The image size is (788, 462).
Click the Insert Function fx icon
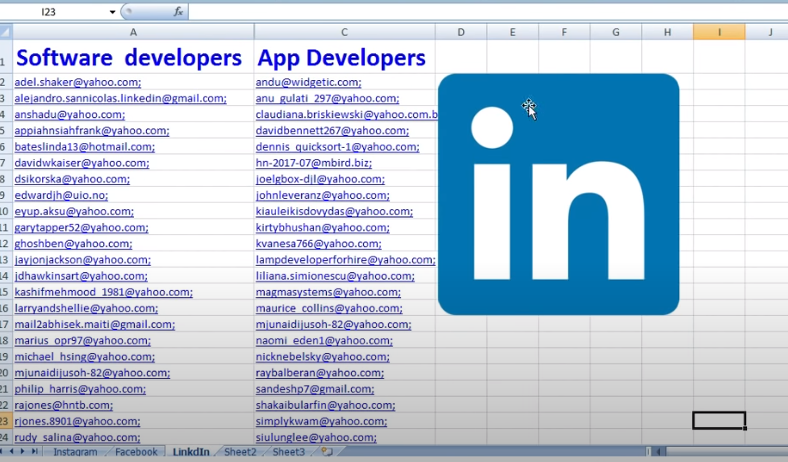(178, 11)
